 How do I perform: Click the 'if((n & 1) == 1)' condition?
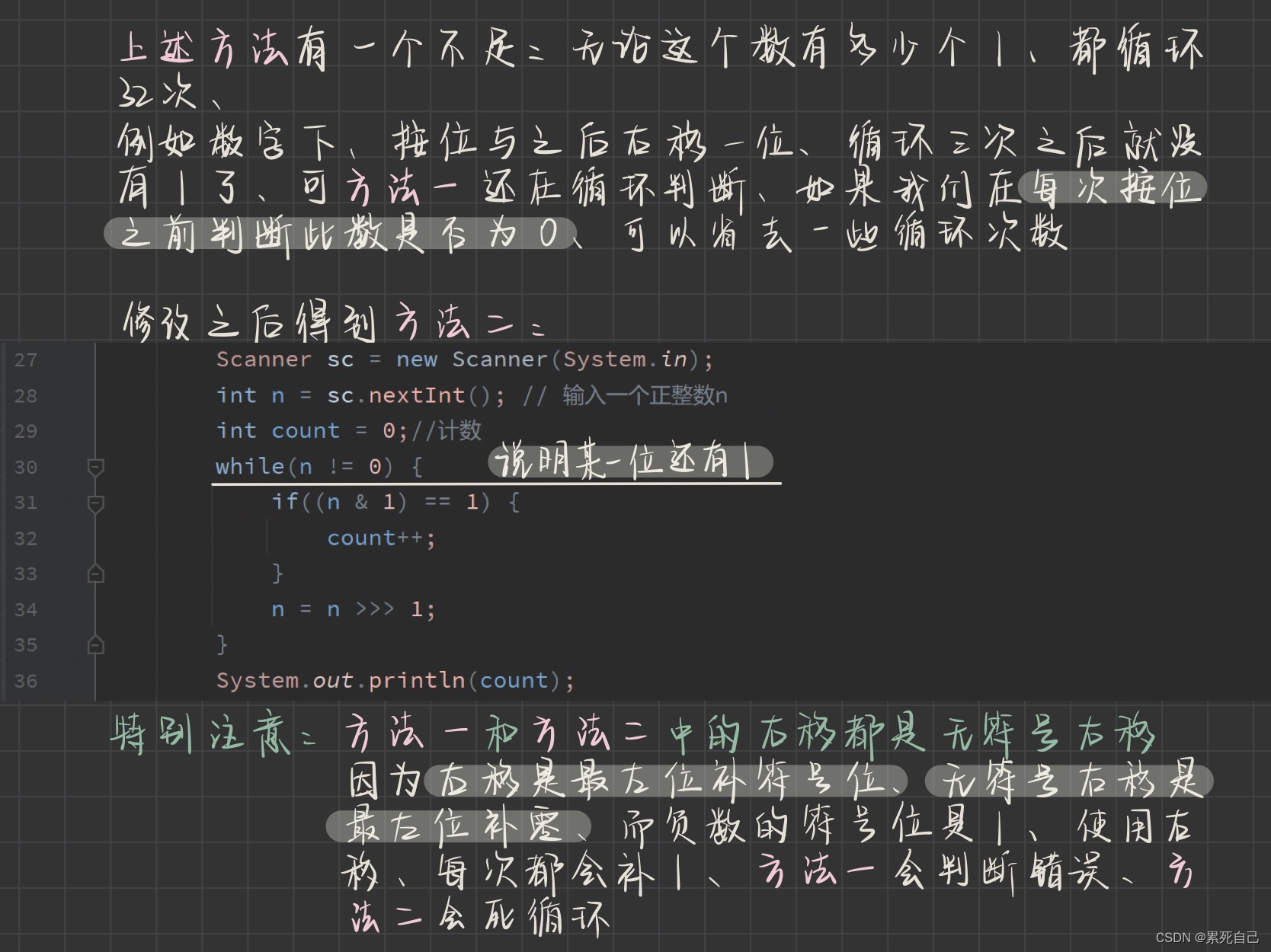(381, 502)
